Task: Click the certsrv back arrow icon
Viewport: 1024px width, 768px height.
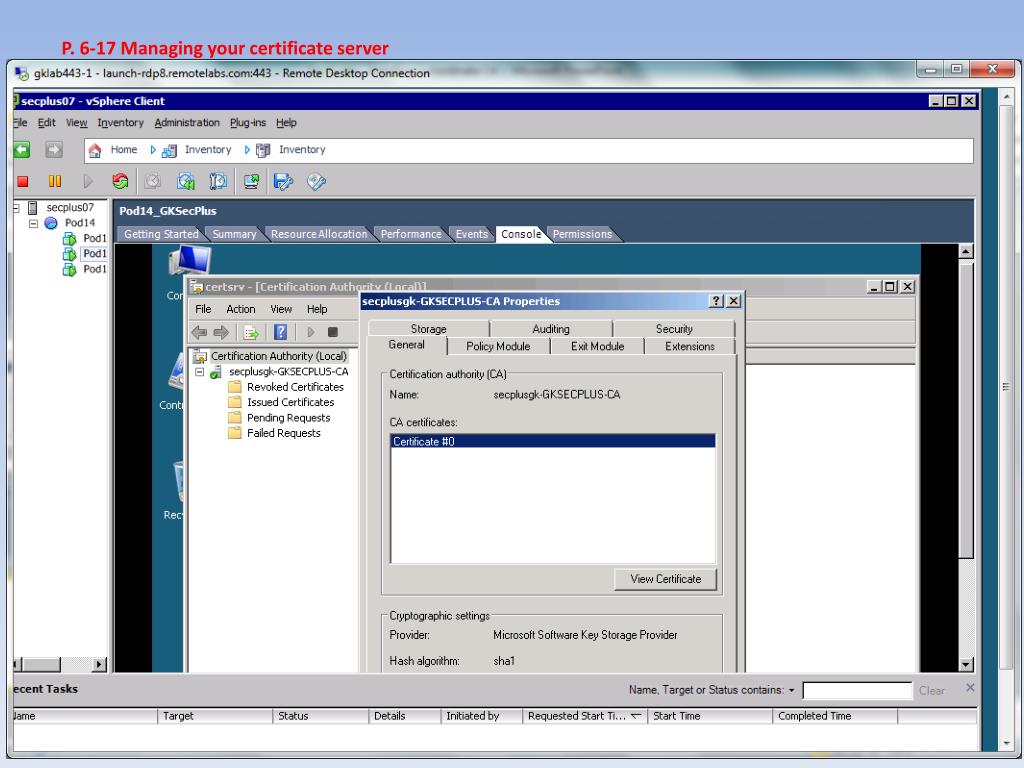Action: (x=199, y=332)
